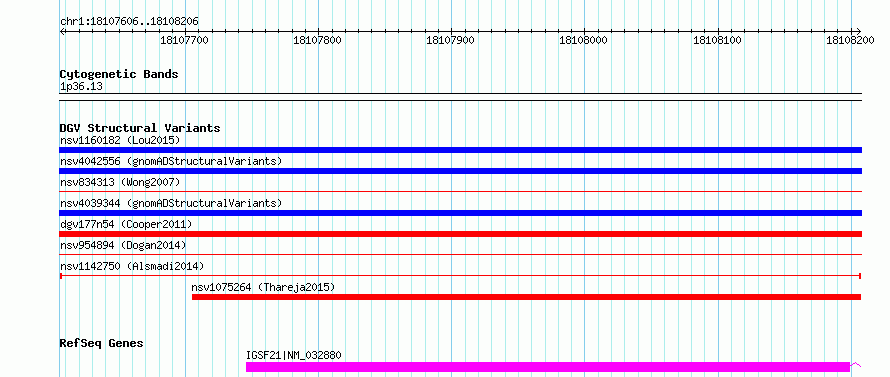Open the nsv4042556 gnomAD variant label

(x=171, y=161)
